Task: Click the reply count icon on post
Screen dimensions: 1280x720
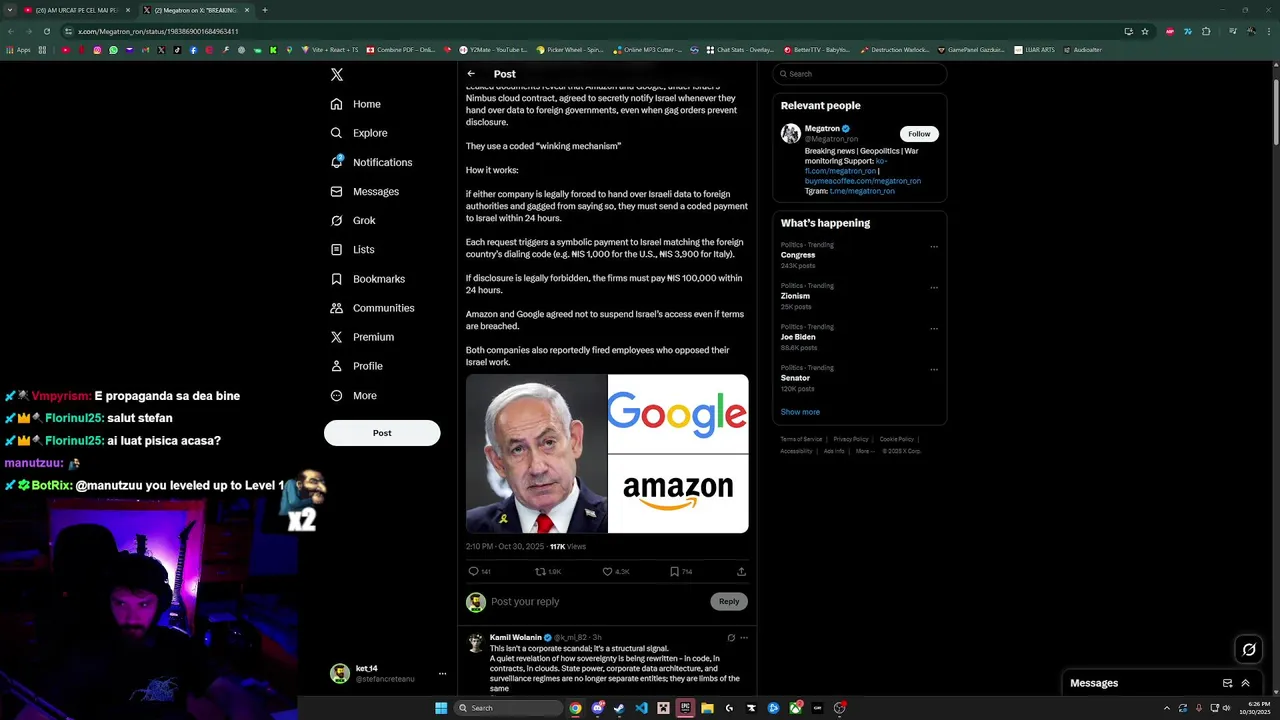Action: (x=474, y=572)
